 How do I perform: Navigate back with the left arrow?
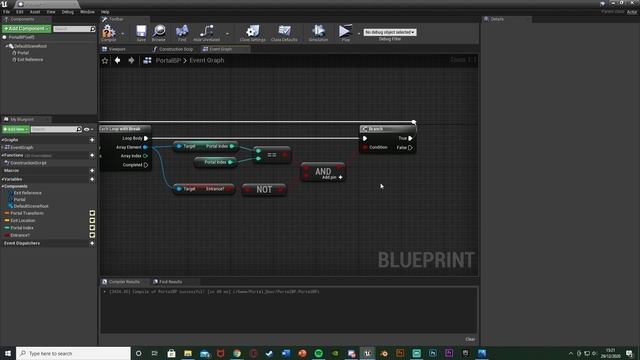point(118,60)
